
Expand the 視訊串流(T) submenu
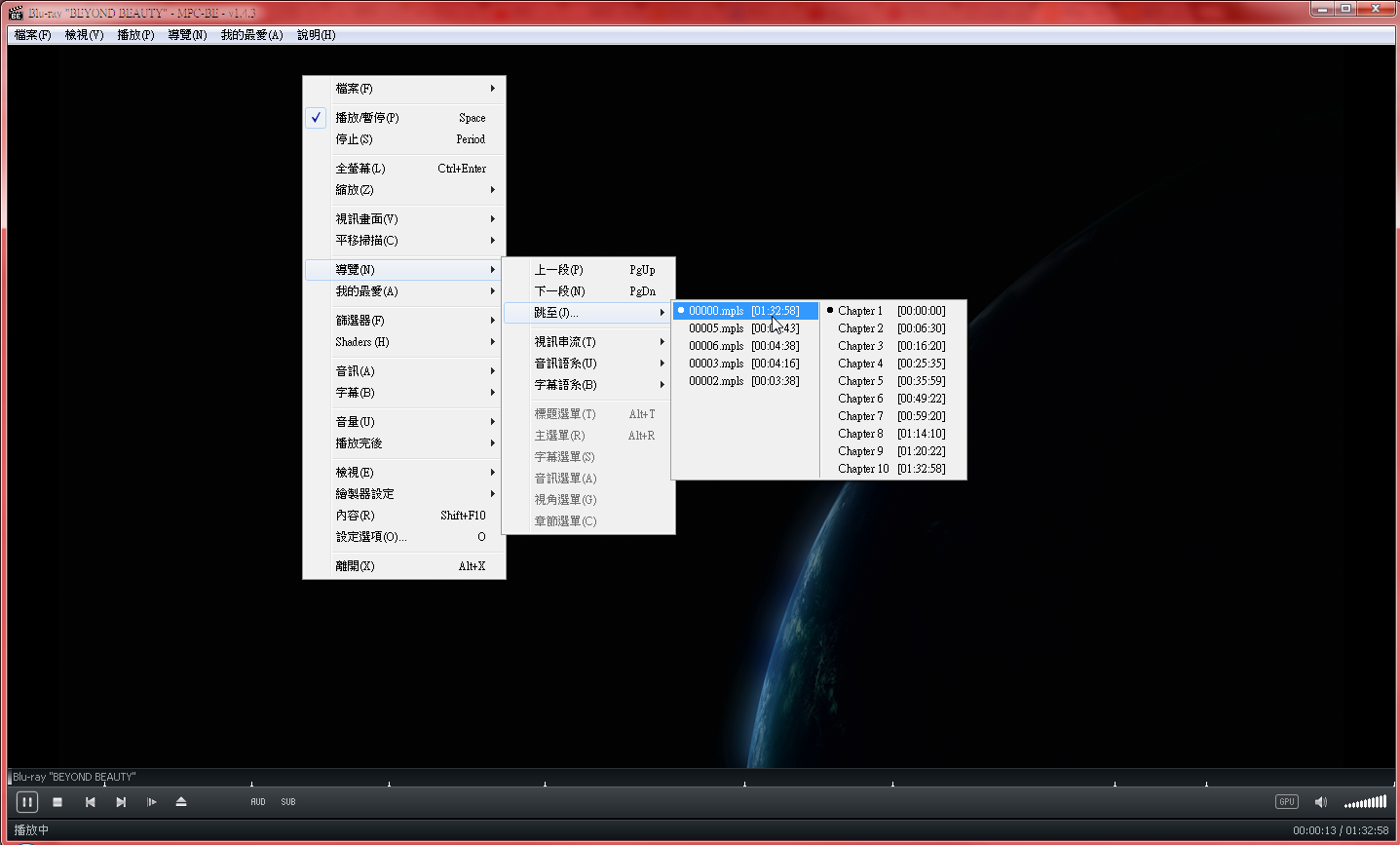(588, 342)
